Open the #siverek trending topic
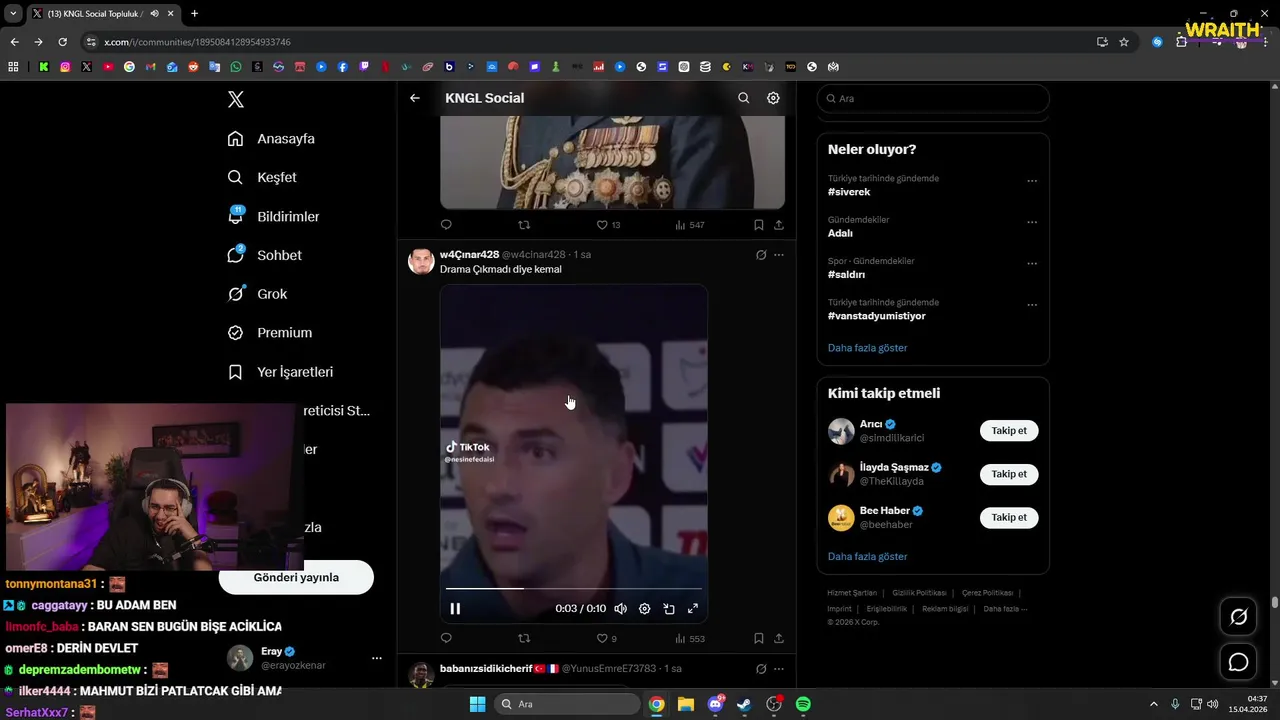1280x720 pixels. coord(849,192)
